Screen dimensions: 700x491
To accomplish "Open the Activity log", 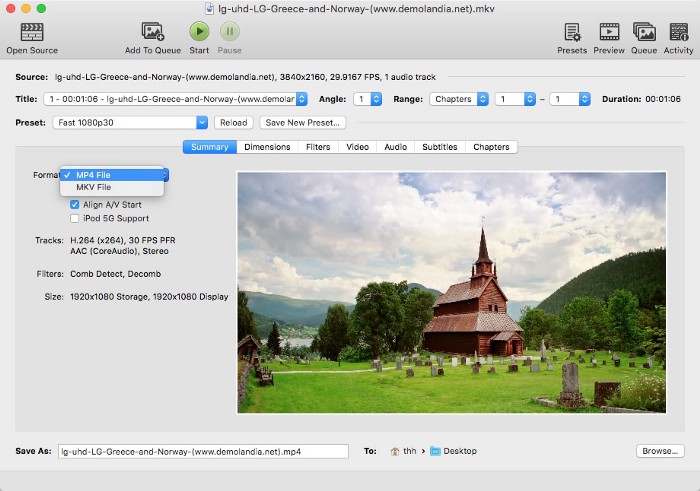I will click(x=678, y=32).
